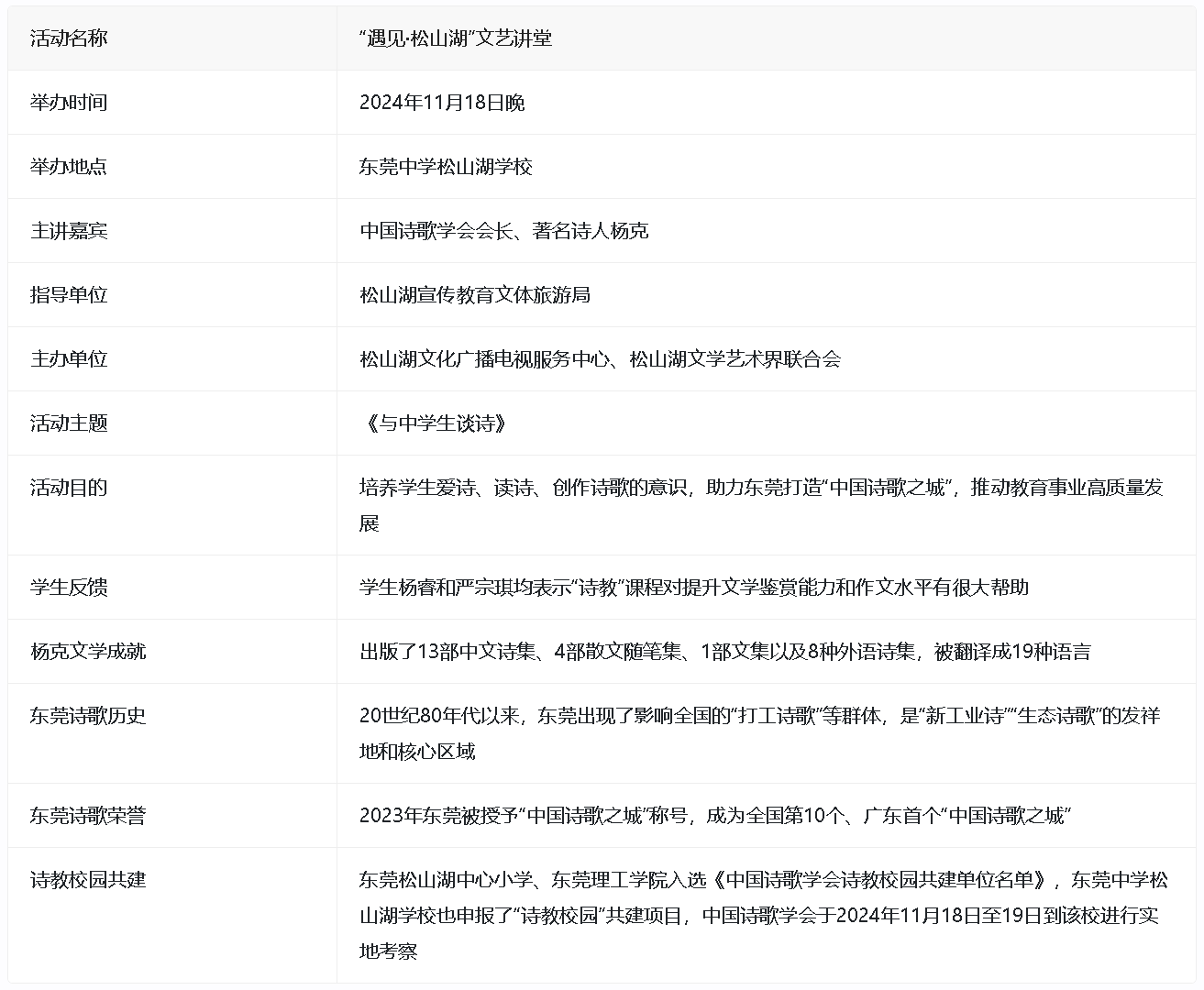Select the date '2024年11月18日晚'
This screenshot has width=1204, height=990.
click(x=441, y=103)
